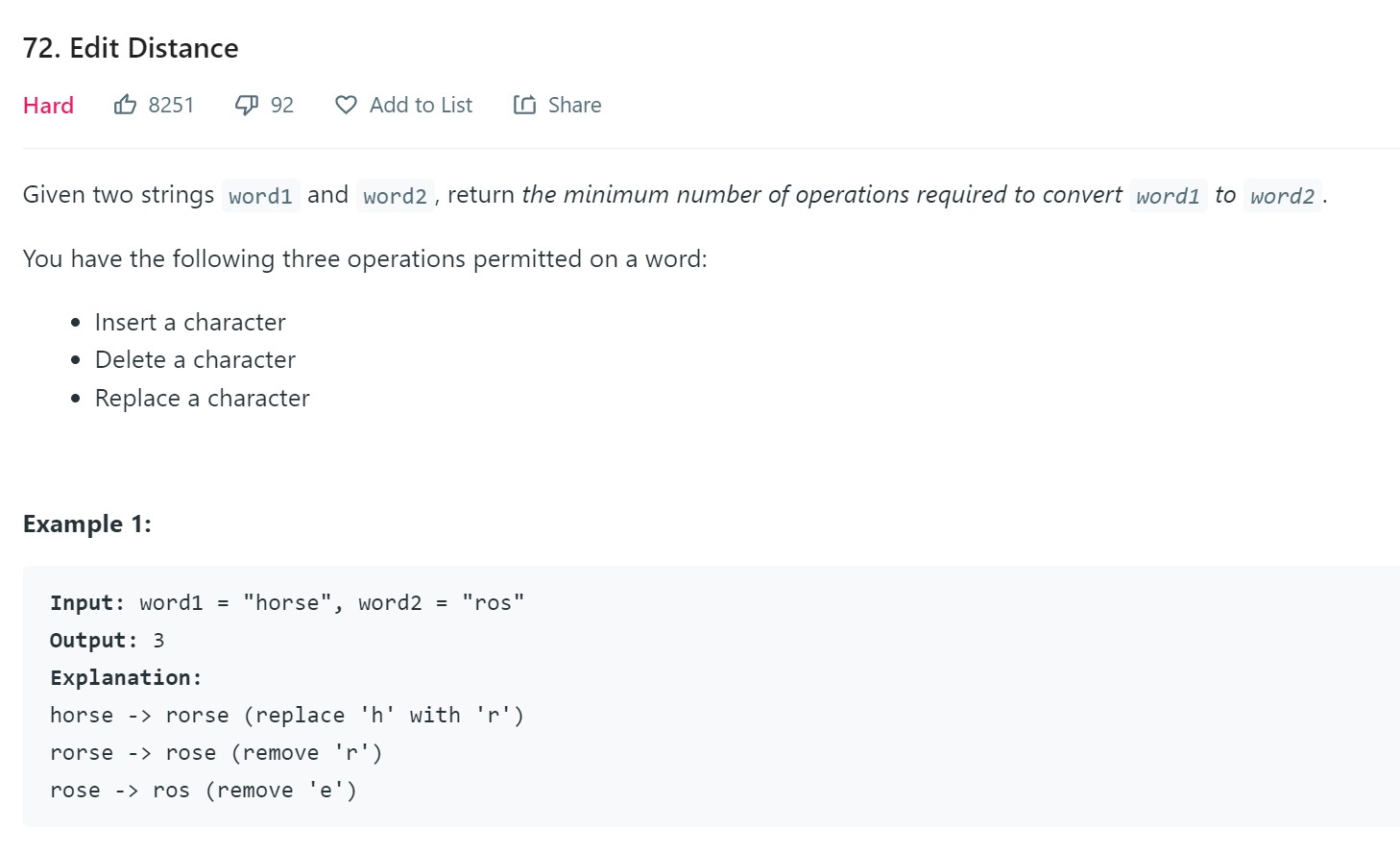Image resolution: width=1400 pixels, height=853 pixels.
Task: Click the "Replace a character" bullet item
Action: (202, 398)
